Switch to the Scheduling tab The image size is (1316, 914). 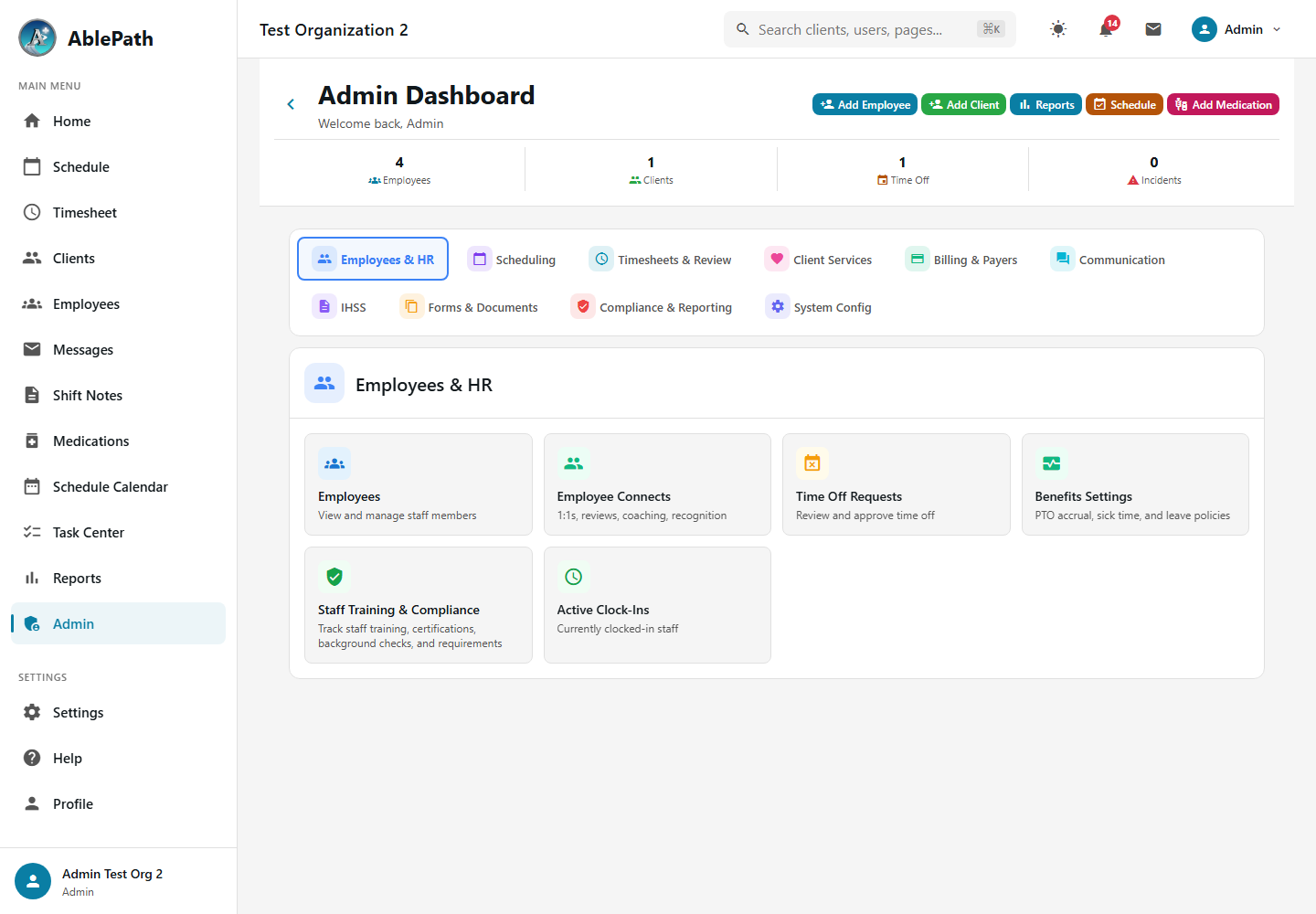pos(512,260)
